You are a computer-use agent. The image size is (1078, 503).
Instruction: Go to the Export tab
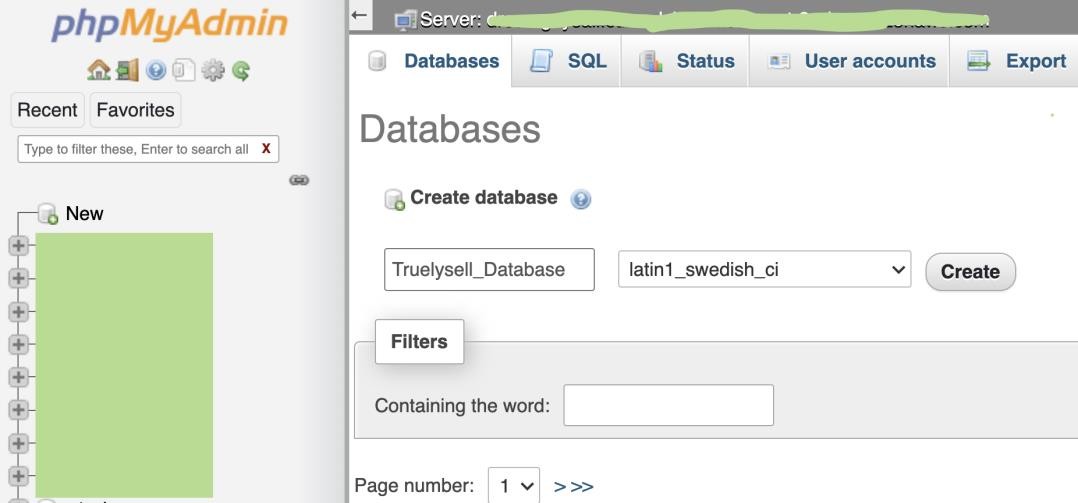(1016, 61)
